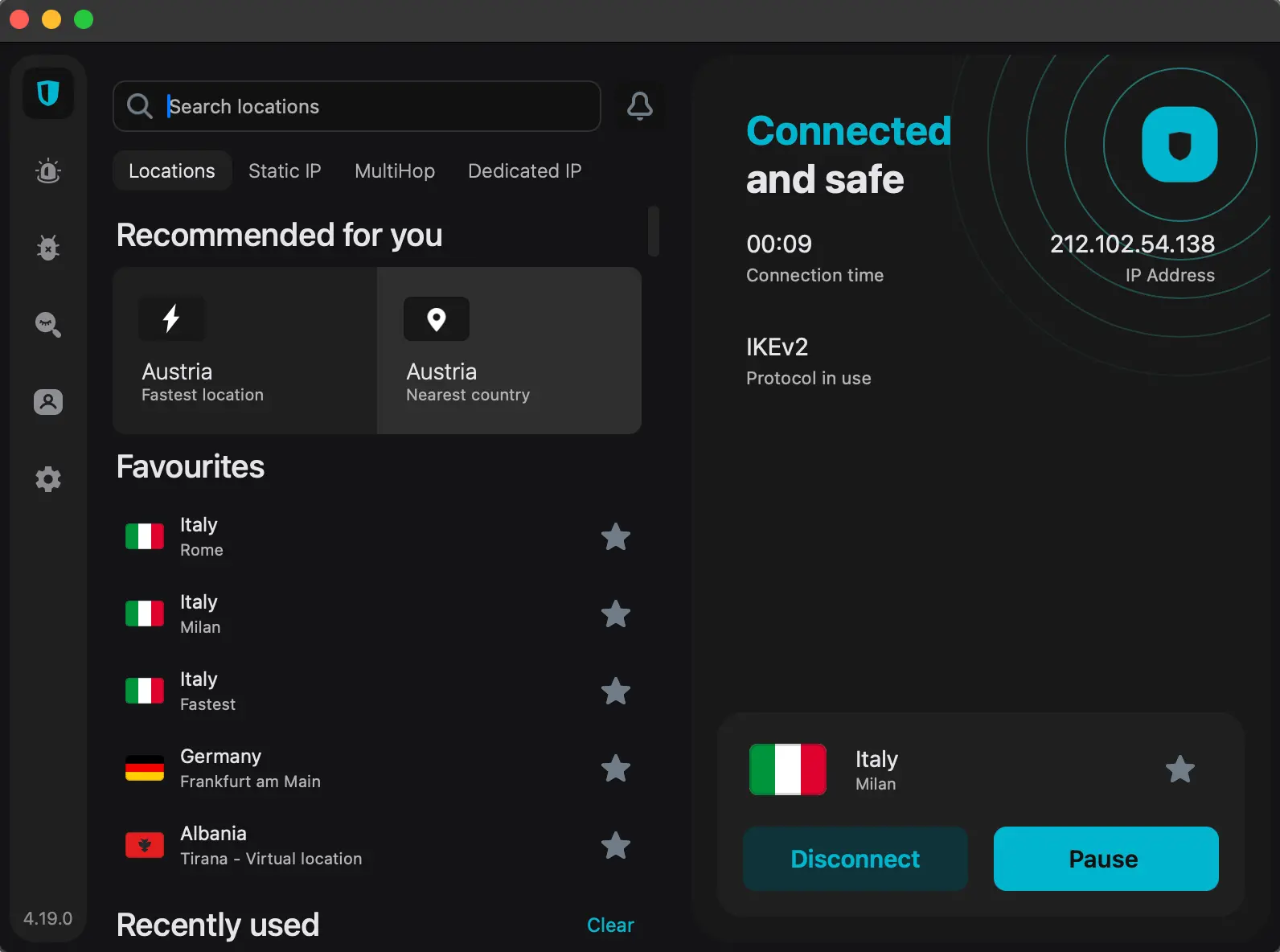This screenshot has height=952, width=1280.
Task: Select Albania Tirana virtual location
Action: click(x=271, y=846)
